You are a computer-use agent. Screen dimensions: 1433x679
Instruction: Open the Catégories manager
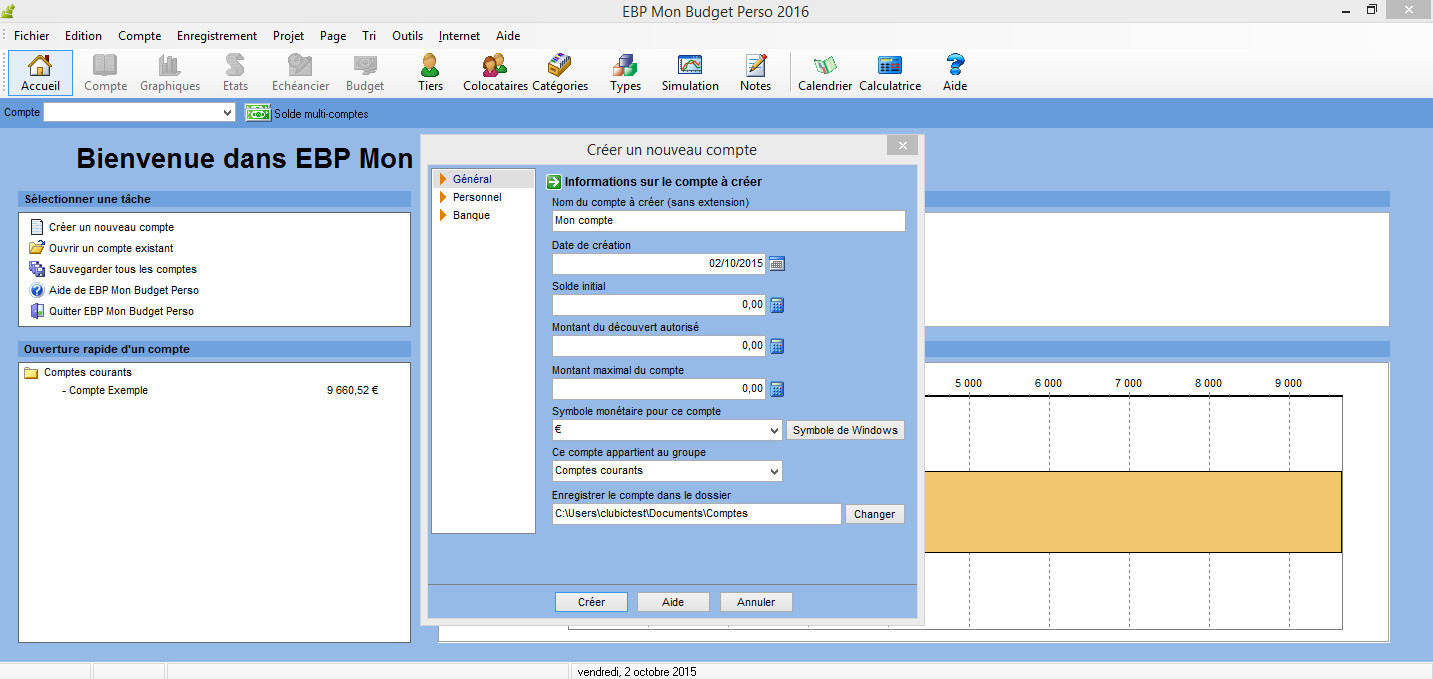click(560, 72)
